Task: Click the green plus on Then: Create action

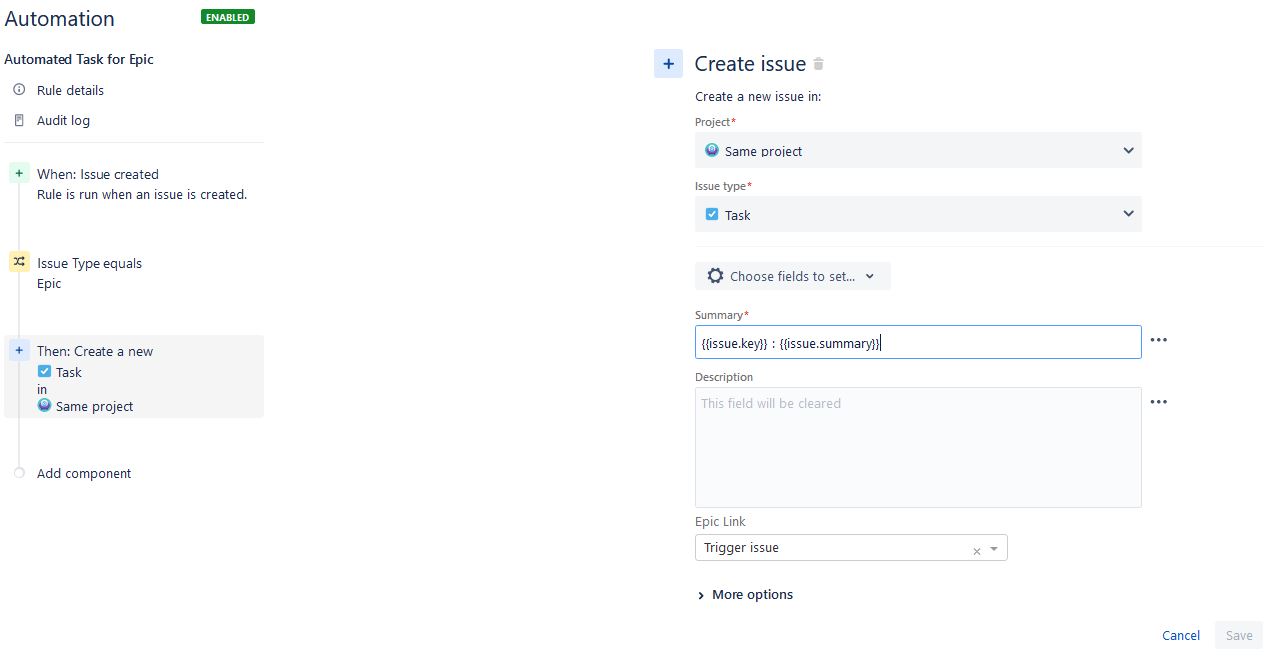Action: click(19, 350)
